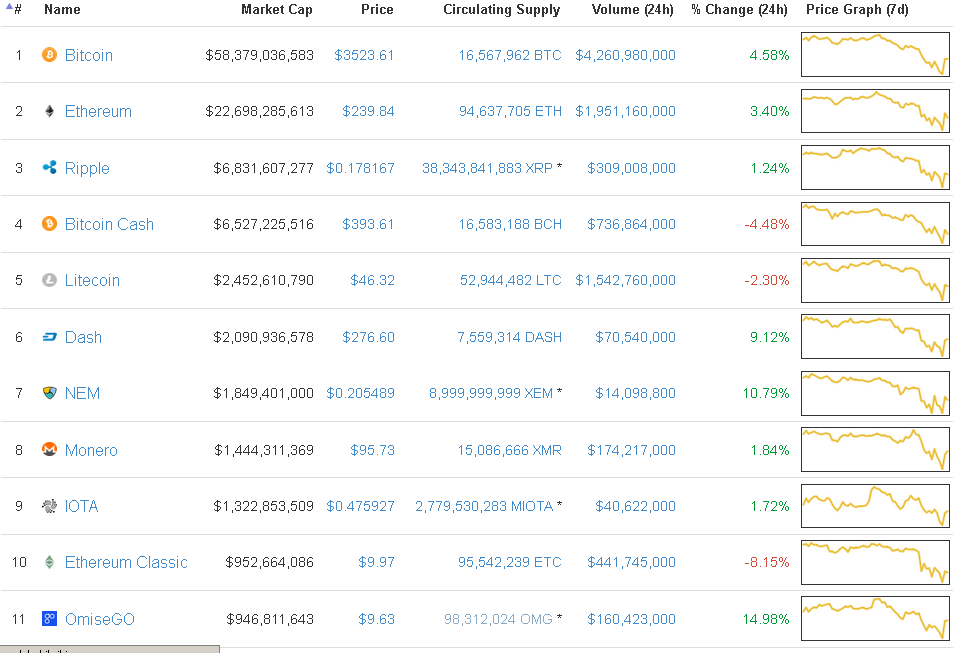Click NEM price $0.205489
The image size is (953, 653).
(360, 393)
